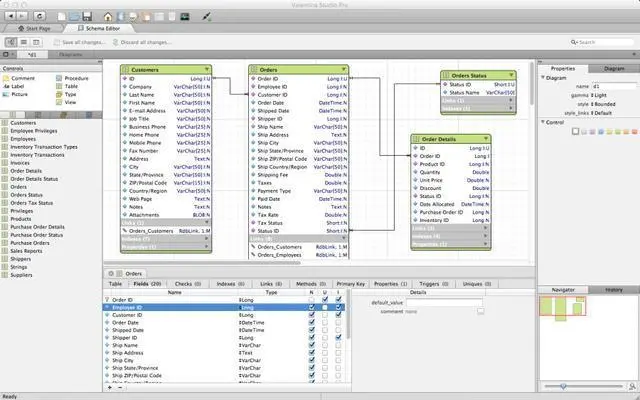The height and width of the screenshot is (400, 640).
Task: Click the refresh icon in toolbar
Action: click(40, 16)
